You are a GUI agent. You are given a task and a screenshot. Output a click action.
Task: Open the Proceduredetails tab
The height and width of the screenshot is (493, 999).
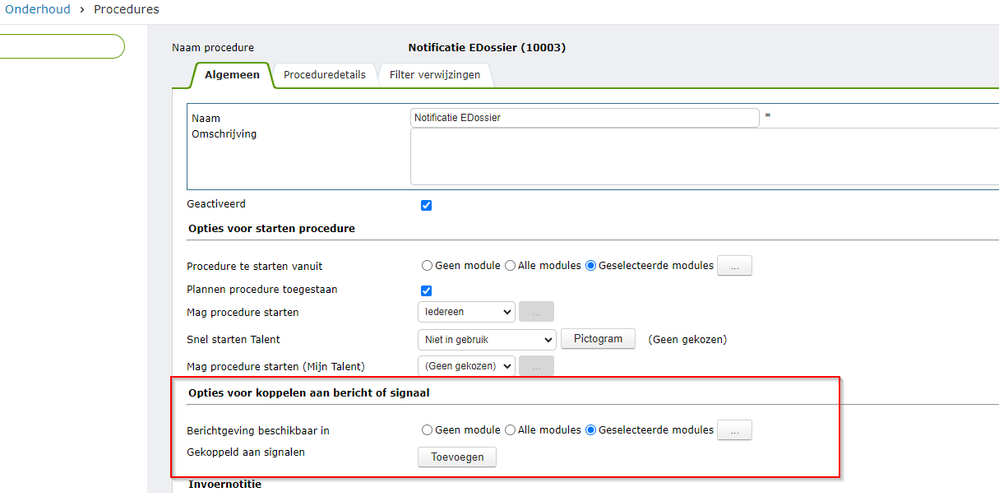(x=325, y=75)
